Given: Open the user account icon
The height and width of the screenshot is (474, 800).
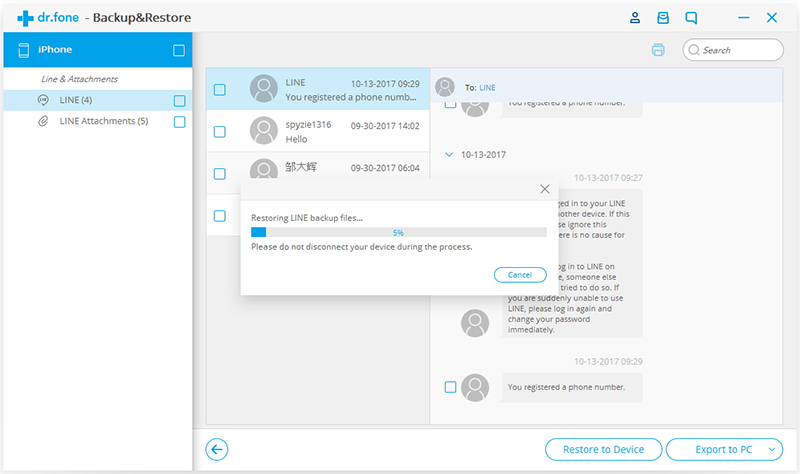Looking at the screenshot, I should pyautogui.click(x=635, y=18).
